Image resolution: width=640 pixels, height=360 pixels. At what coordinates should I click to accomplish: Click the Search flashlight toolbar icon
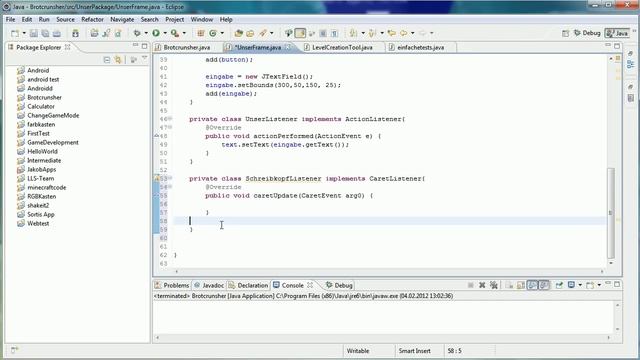pyautogui.click(x=262, y=33)
